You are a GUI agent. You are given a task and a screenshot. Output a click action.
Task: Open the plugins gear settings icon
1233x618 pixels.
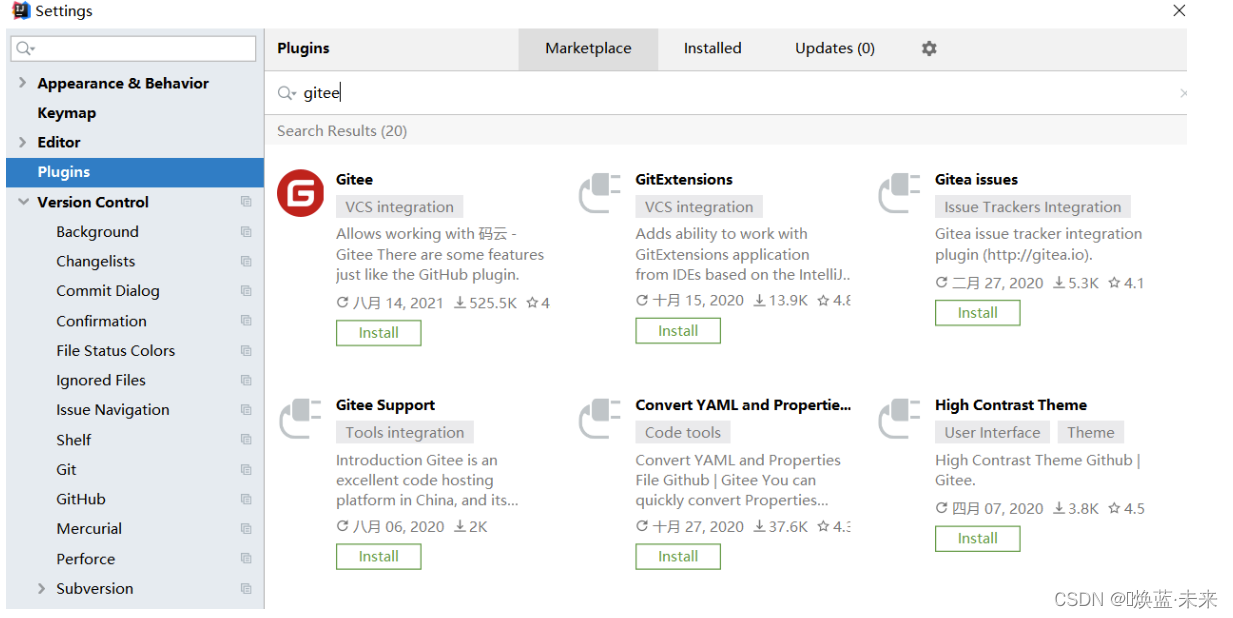click(929, 48)
